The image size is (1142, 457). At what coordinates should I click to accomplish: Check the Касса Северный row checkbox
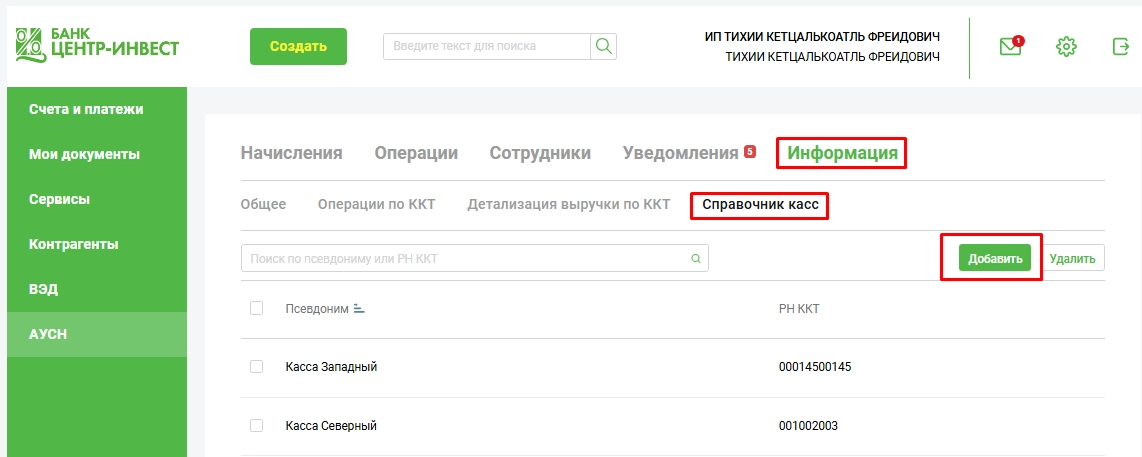(x=256, y=426)
